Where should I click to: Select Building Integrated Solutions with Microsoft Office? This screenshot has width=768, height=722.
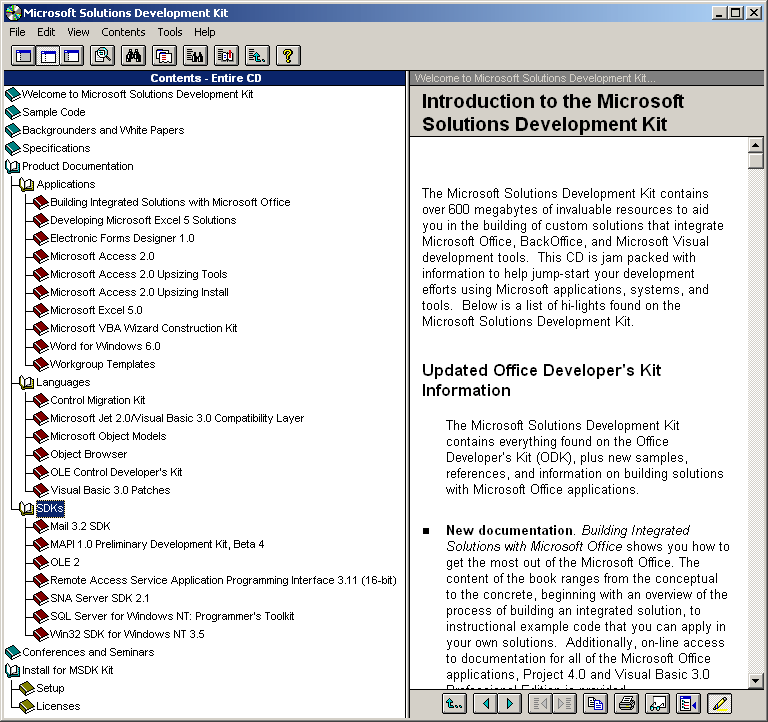pos(170,202)
